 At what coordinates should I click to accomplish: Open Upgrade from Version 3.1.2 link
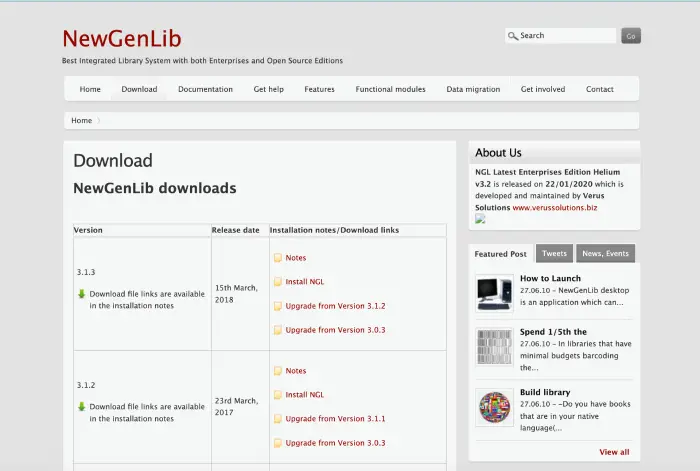tap(335, 306)
